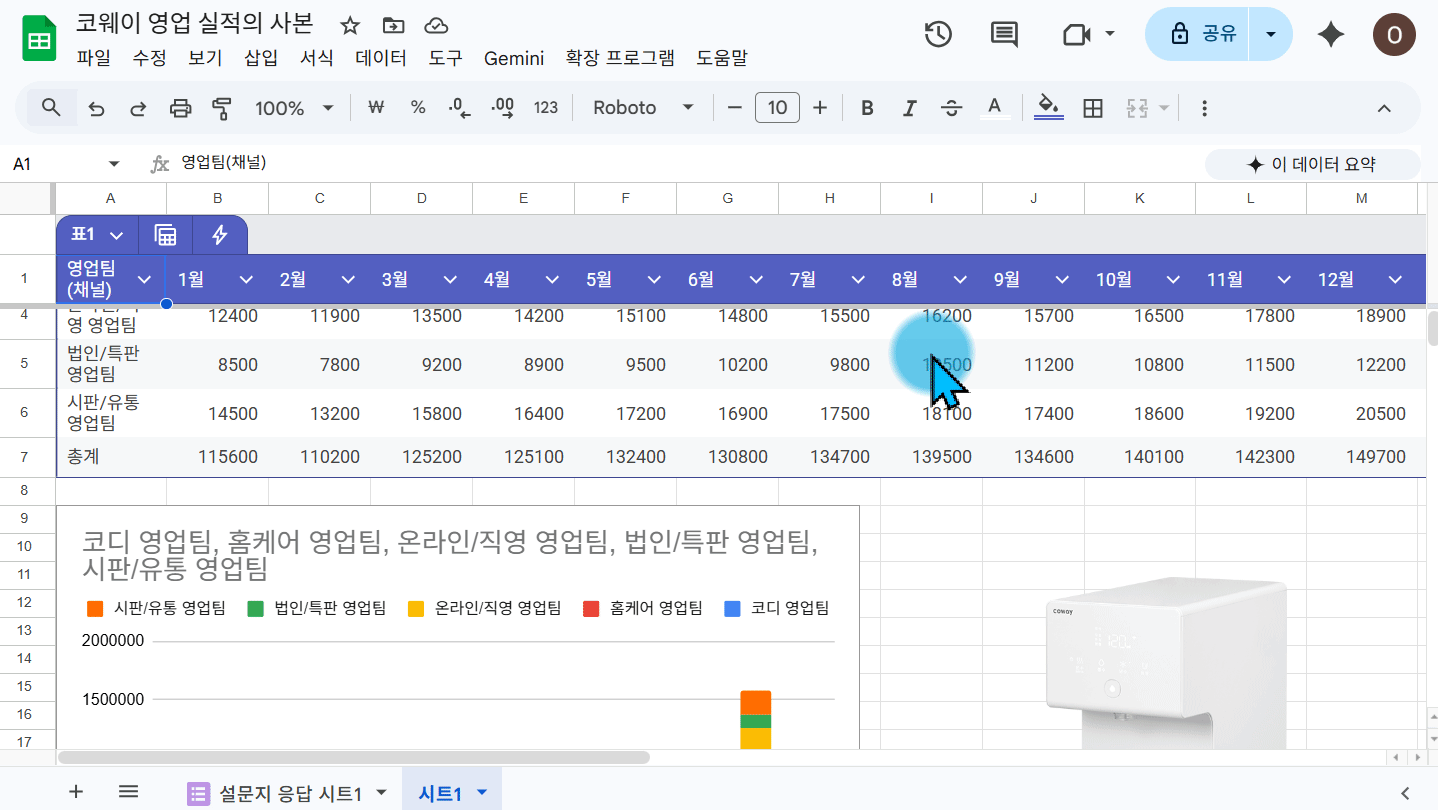Open the 파일 menu
This screenshot has height=810, width=1438.
click(94, 58)
